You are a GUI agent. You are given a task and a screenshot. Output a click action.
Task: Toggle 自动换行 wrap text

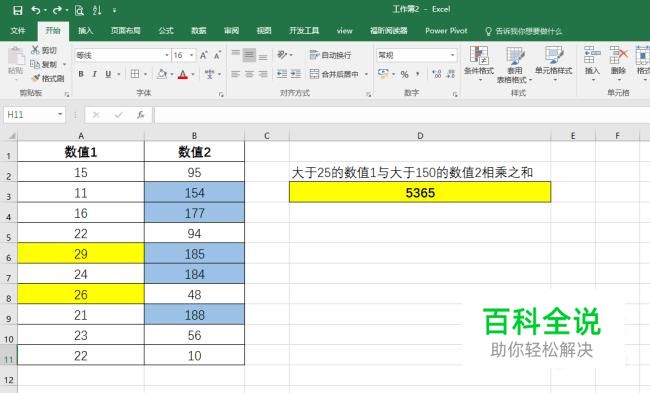point(330,55)
